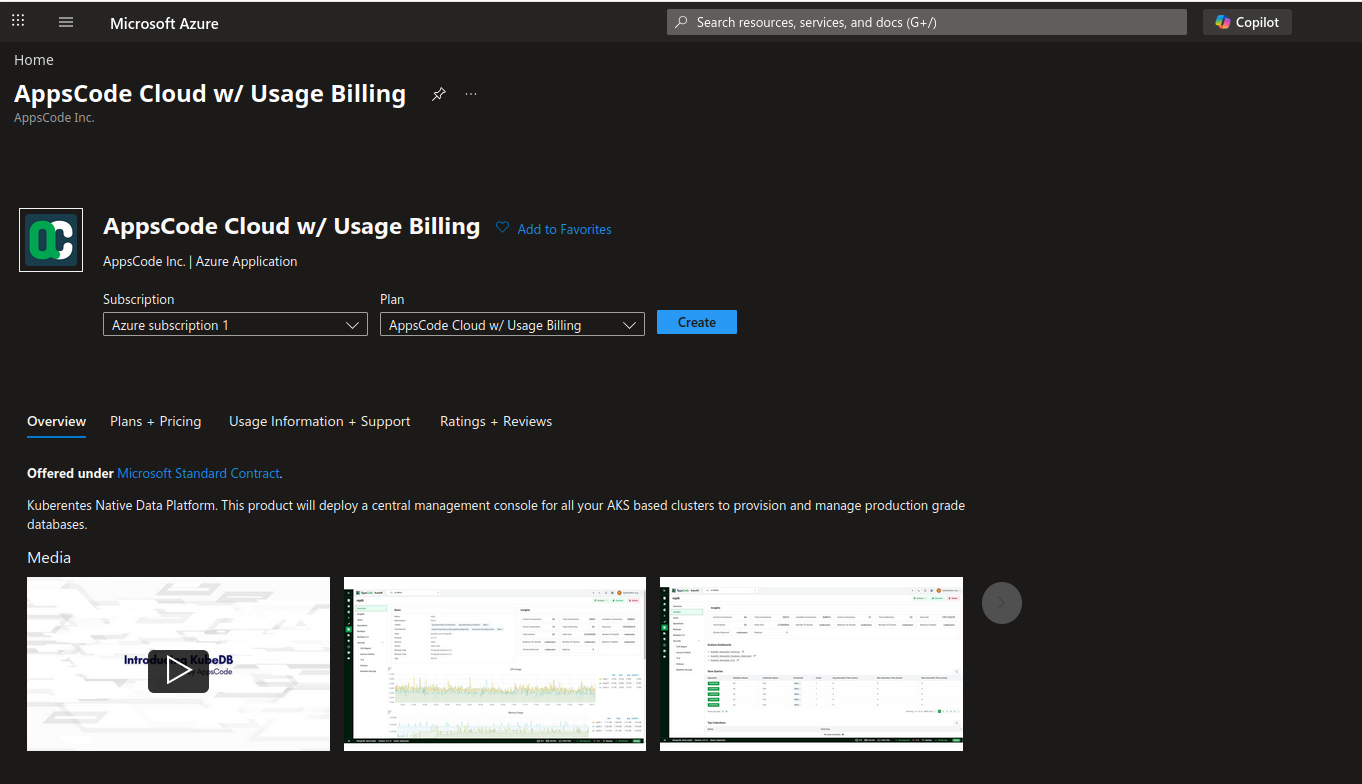Pin AppsCode Cloud page with pin icon
This screenshot has height=784, width=1362.
(x=438, y=94)
